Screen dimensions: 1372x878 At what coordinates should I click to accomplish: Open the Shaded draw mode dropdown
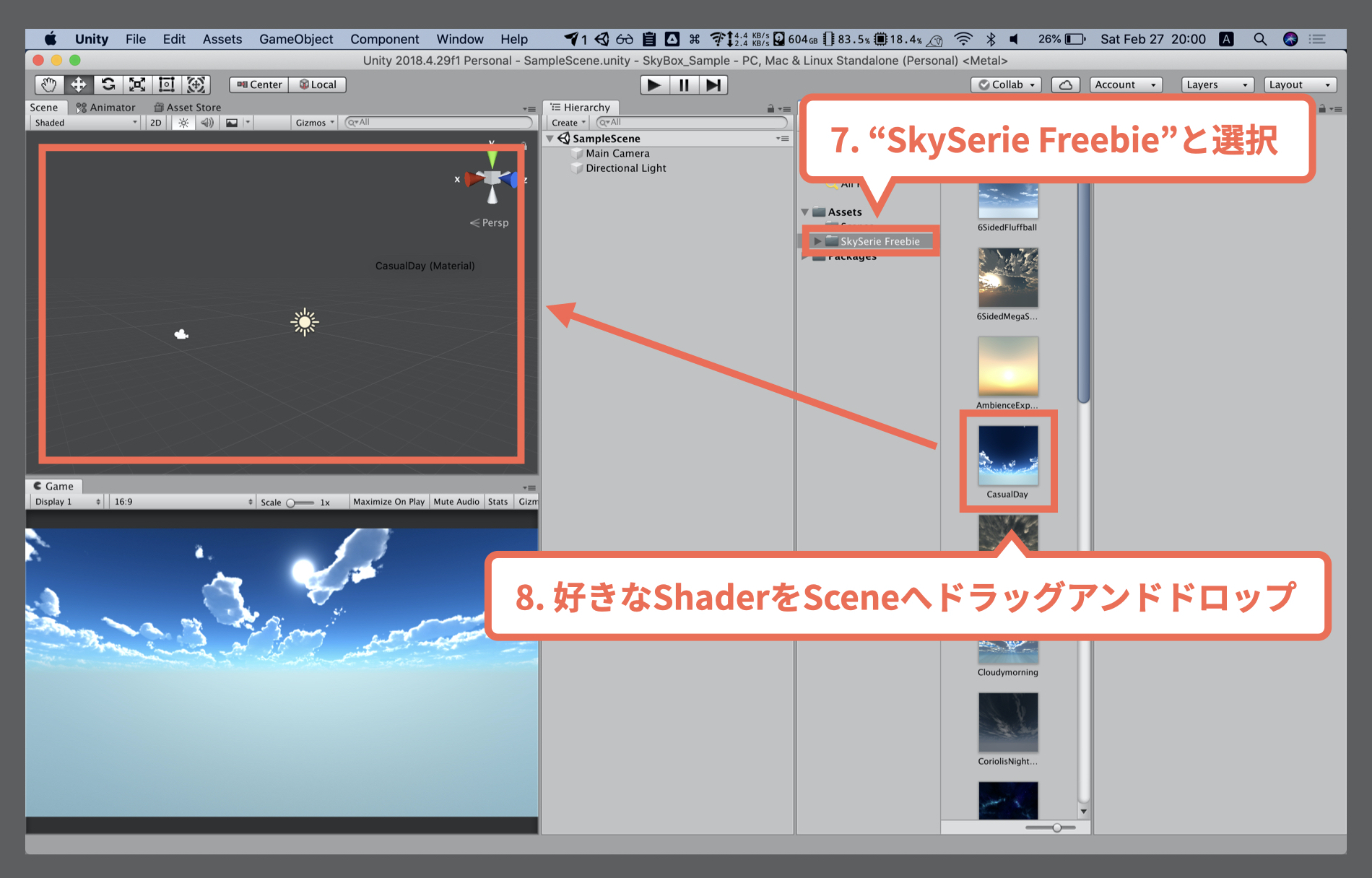86,123
